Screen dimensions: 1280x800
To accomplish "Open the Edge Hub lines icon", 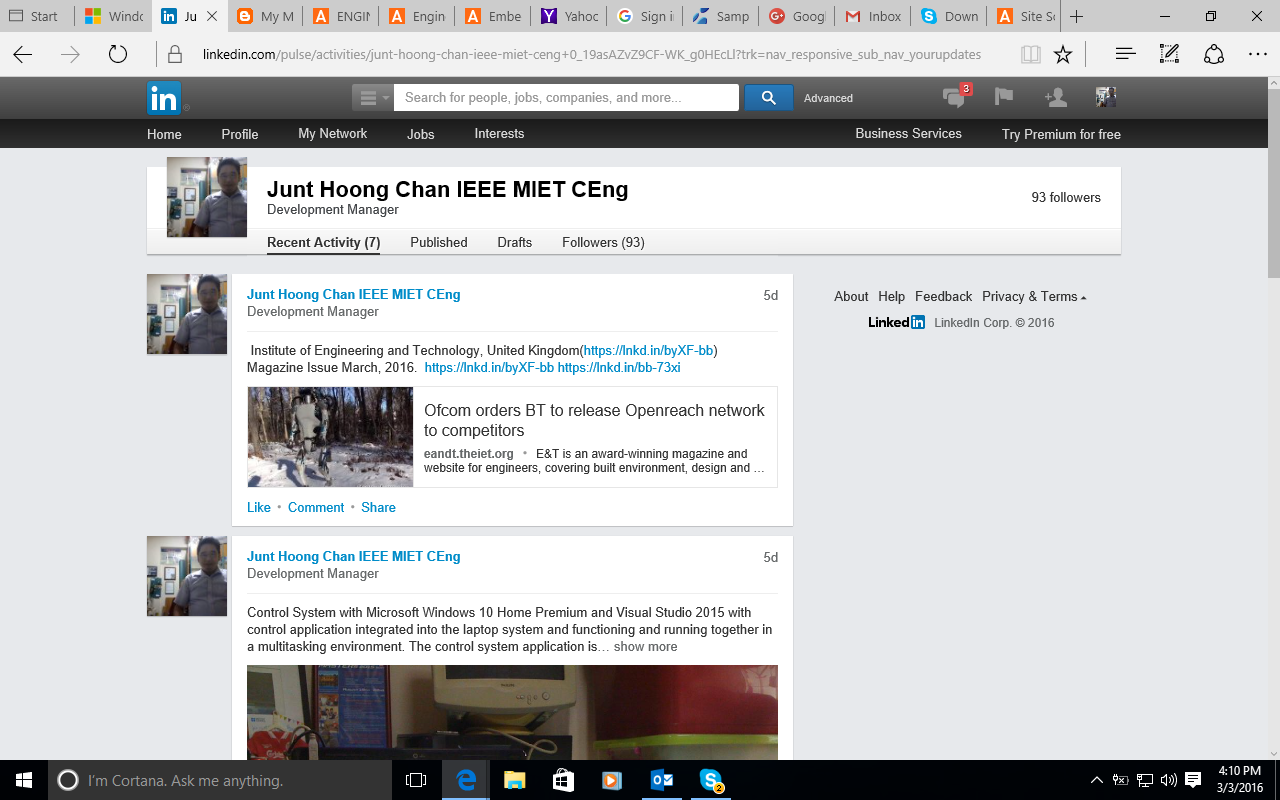I will click(1125, 55).
